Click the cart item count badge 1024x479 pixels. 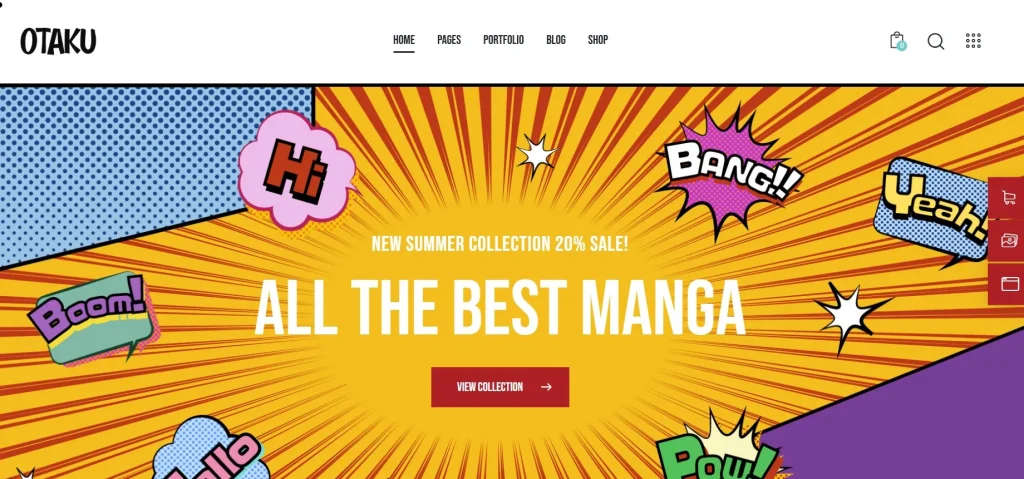(x=902, y=46)
